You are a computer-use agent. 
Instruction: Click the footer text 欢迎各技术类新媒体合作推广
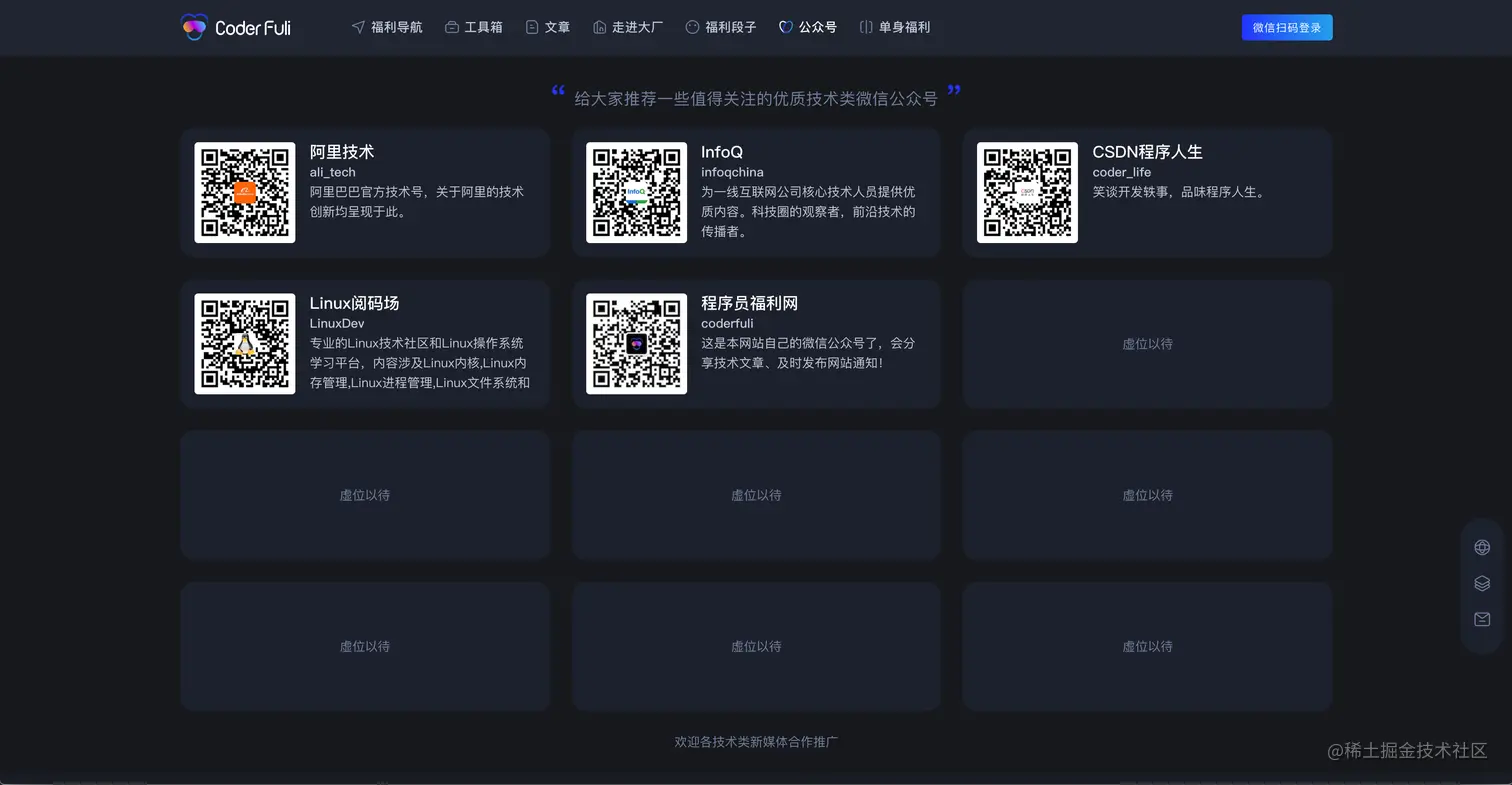756,741
